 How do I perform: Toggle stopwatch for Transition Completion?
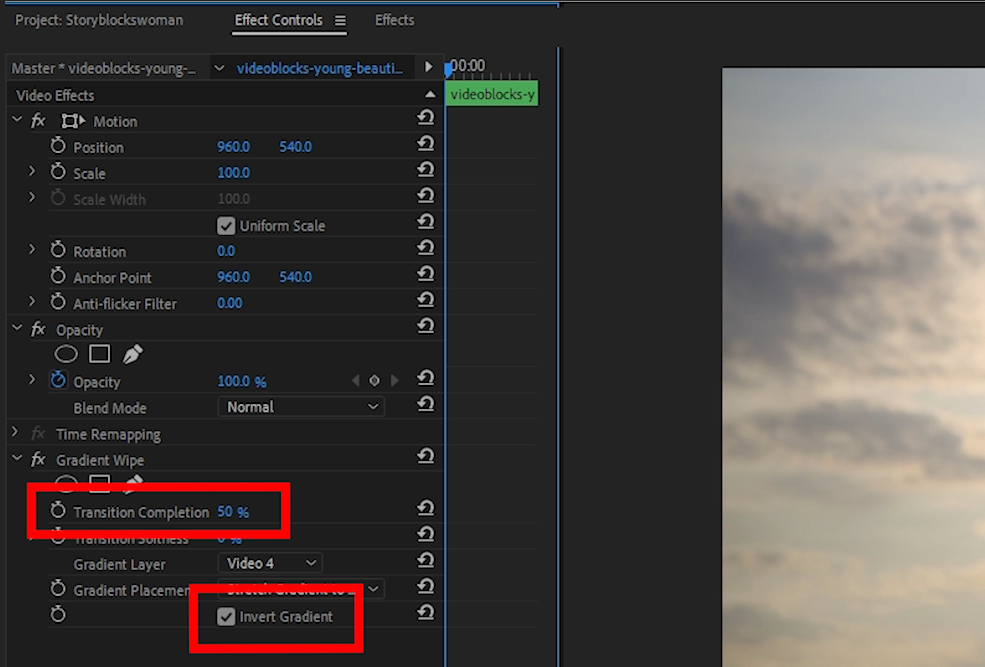(x=58, y=510)
